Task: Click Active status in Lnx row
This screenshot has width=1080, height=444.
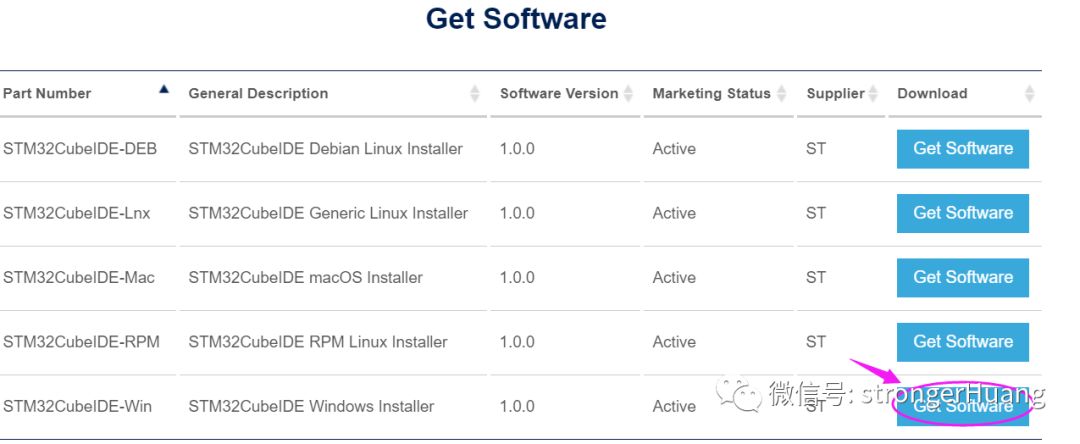Action: (x=674, y=213)
